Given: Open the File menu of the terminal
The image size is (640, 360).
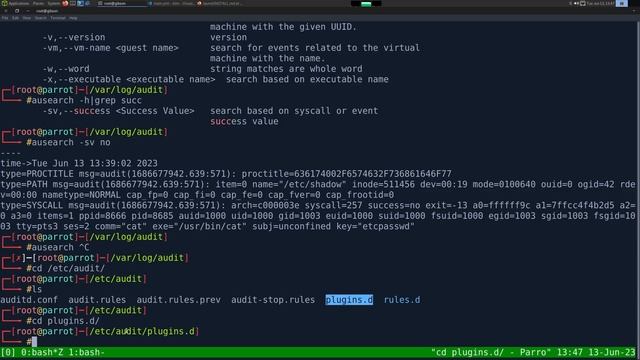Looking at the screenshot, I should (4, 18).
